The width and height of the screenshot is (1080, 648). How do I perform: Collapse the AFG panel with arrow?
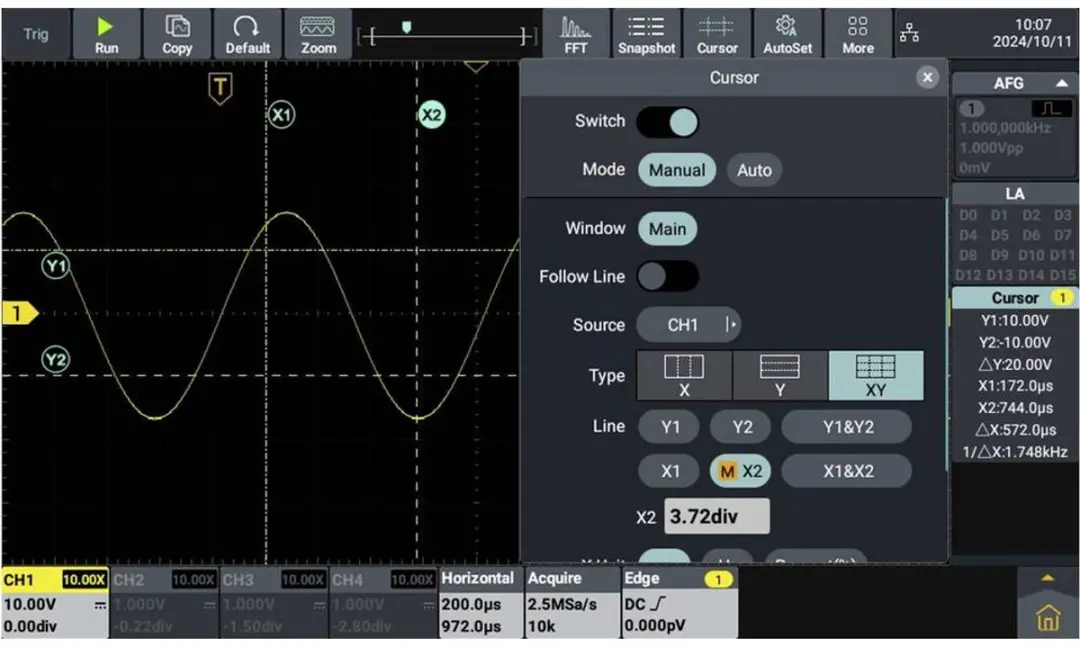tap(1061, 83)
